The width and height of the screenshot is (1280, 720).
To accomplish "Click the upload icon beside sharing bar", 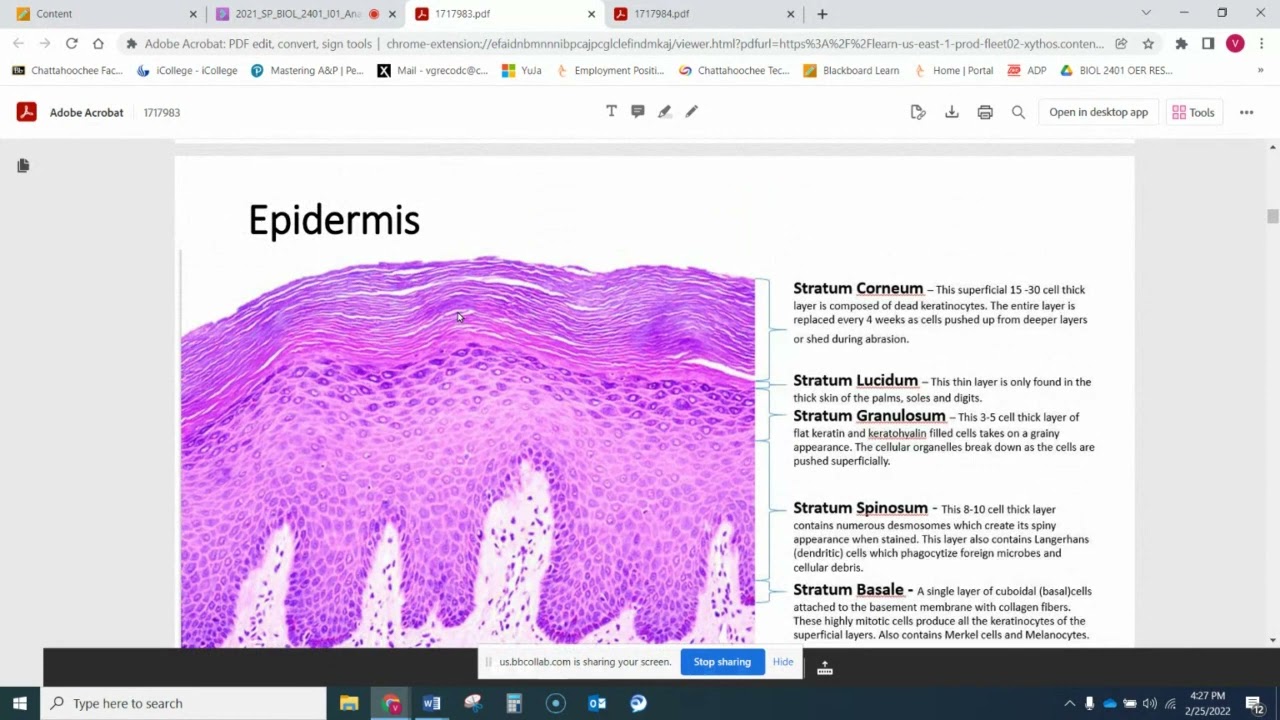I will [x=825, y=667].
